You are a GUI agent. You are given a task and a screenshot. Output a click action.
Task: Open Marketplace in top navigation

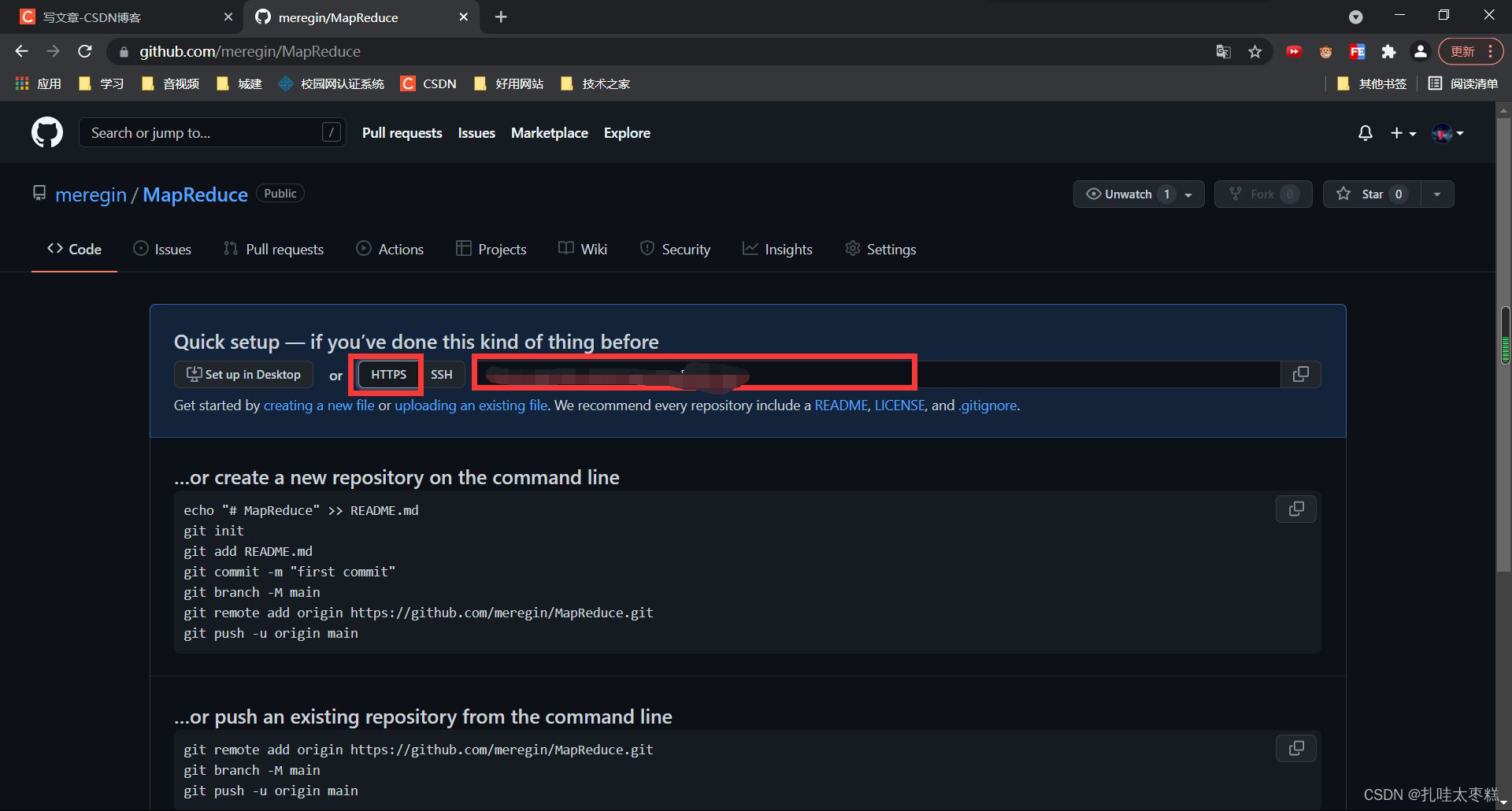pyautogui.click(x=550, y=133)
